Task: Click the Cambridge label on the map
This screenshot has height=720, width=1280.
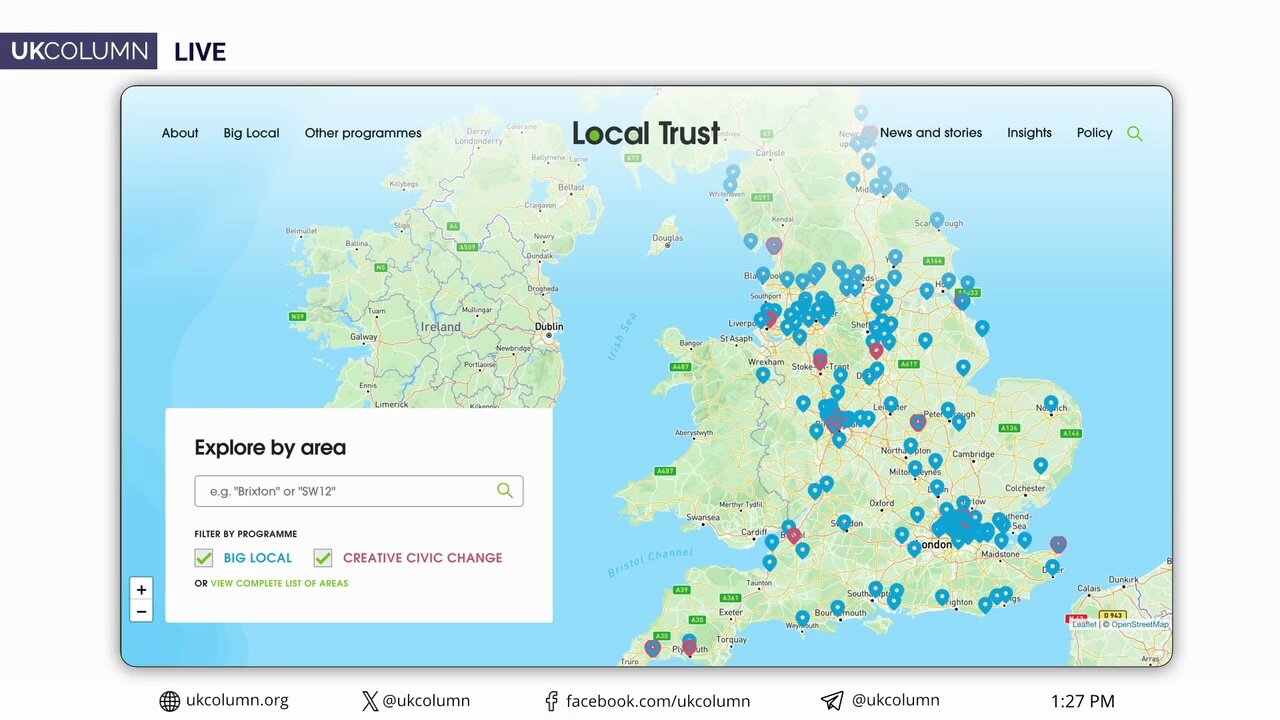Action: point(973,454)
